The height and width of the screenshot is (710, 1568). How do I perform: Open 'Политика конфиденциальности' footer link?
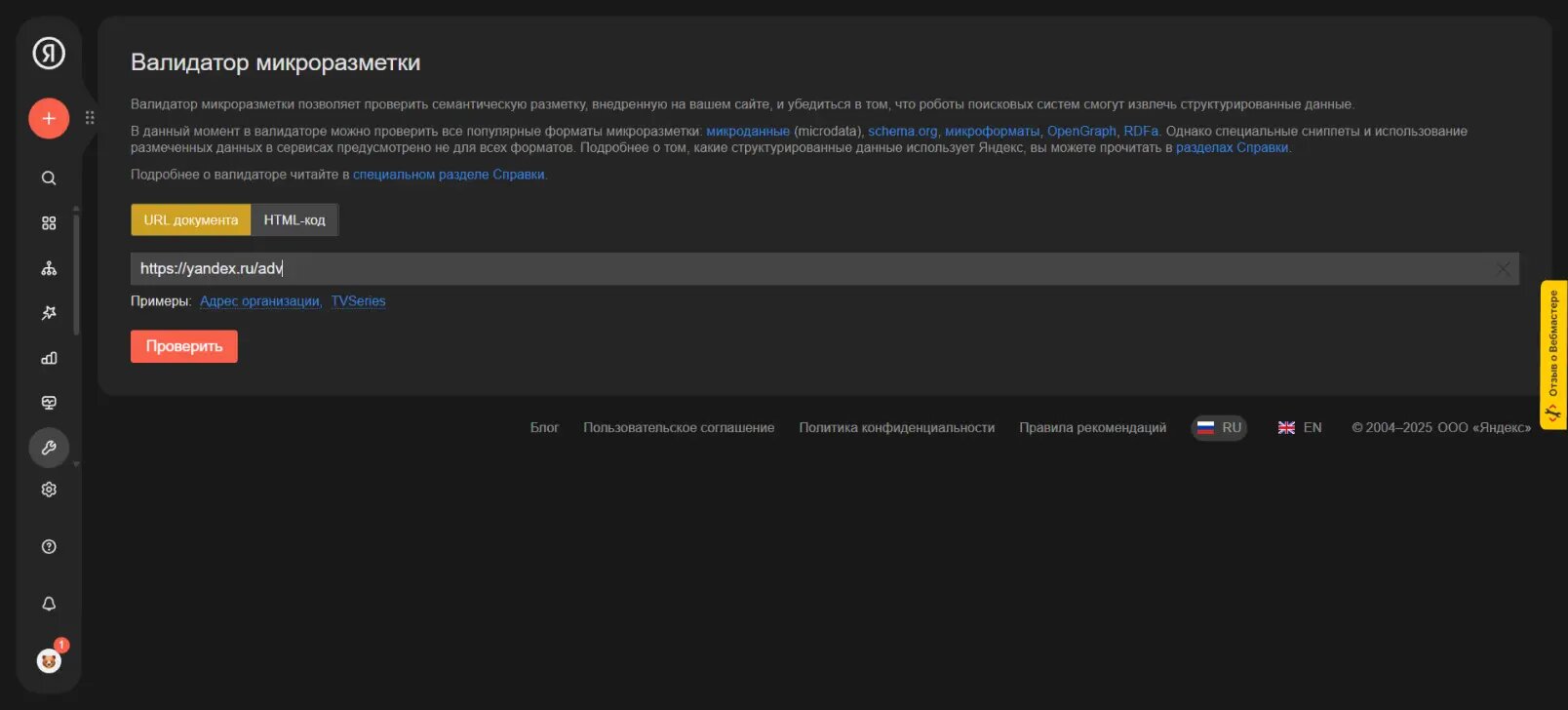click(897, 427)
